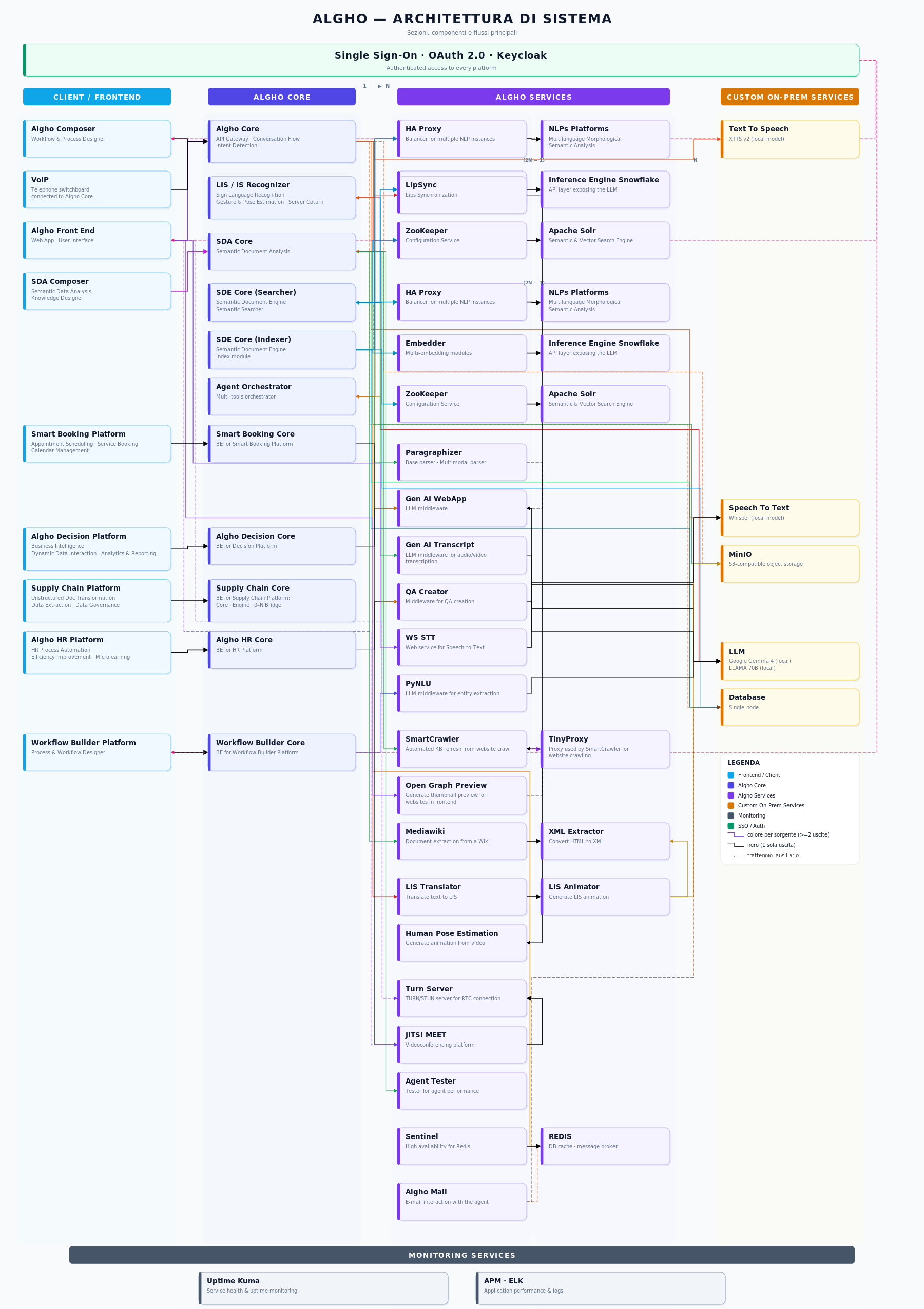924x1309 pixels.
Task: Select the Algho Mail card
Action: pyautogui.click(x=461, y=1202)
